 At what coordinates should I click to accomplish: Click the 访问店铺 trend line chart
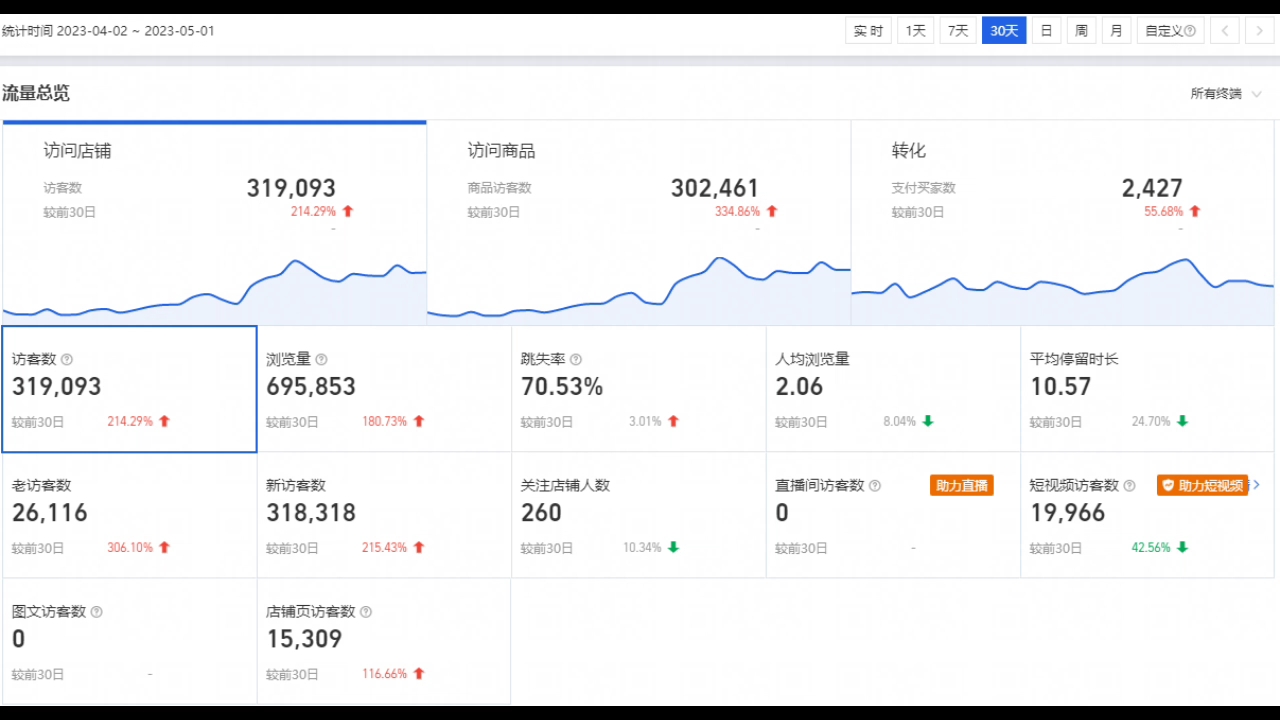click(214, 289)
